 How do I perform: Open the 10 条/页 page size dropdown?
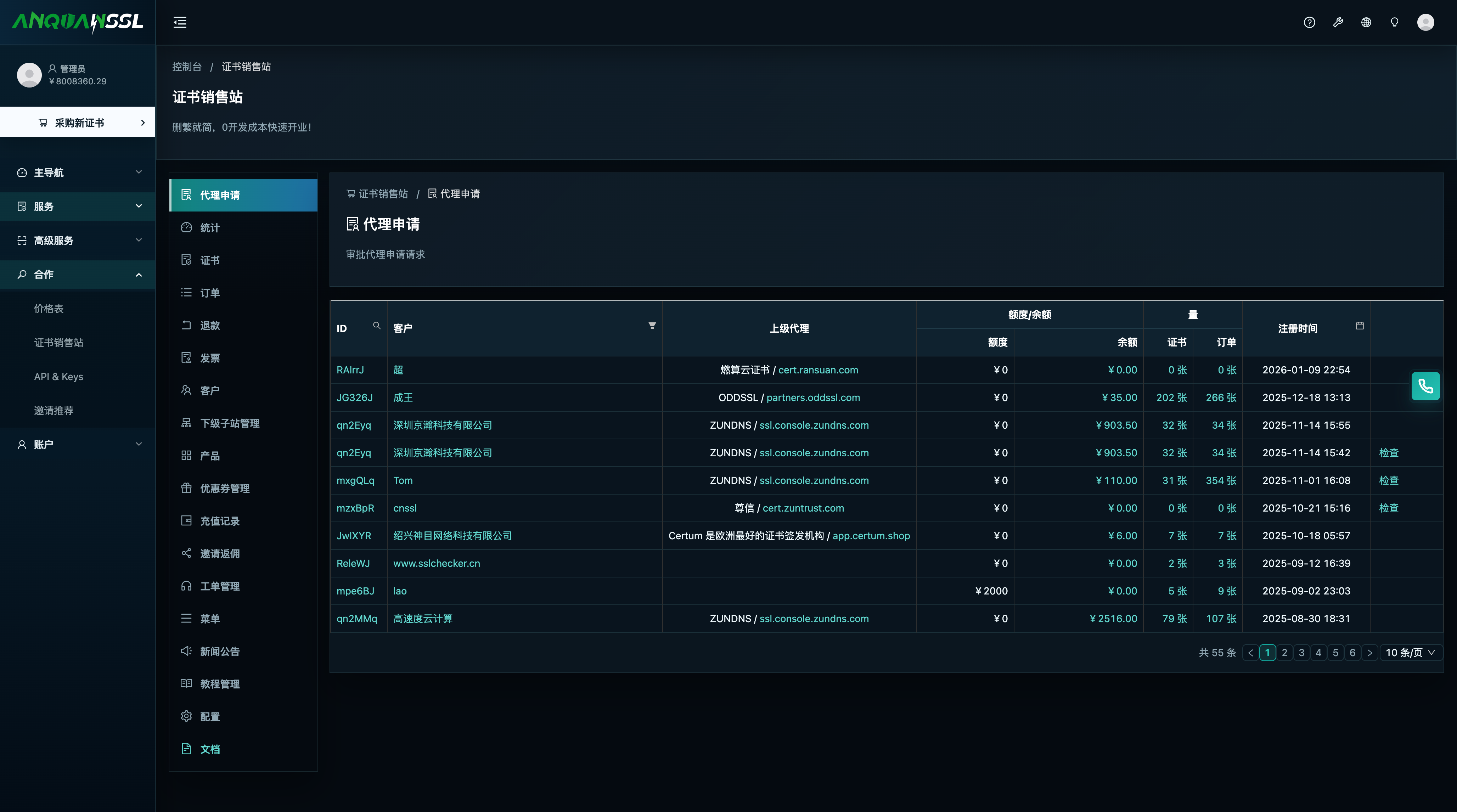(1411, 653)
